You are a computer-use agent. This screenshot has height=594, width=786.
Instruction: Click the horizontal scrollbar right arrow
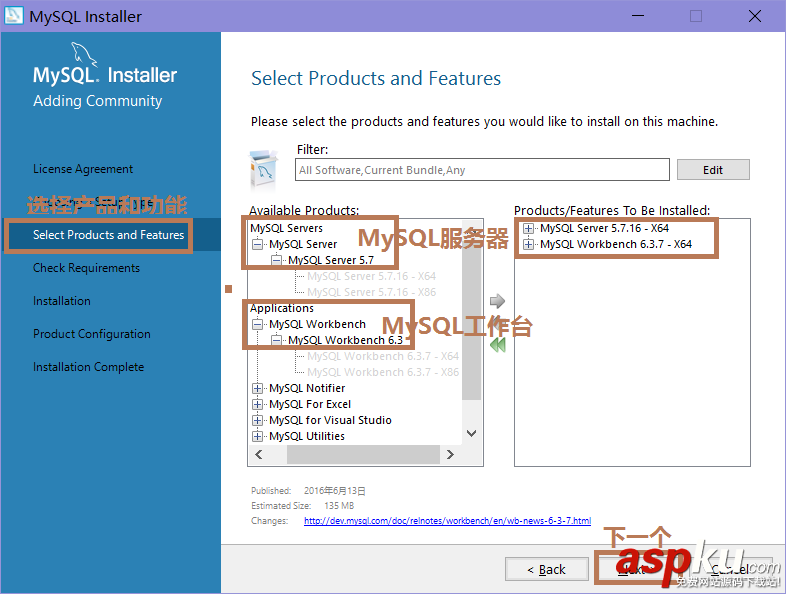click(450, 455)
